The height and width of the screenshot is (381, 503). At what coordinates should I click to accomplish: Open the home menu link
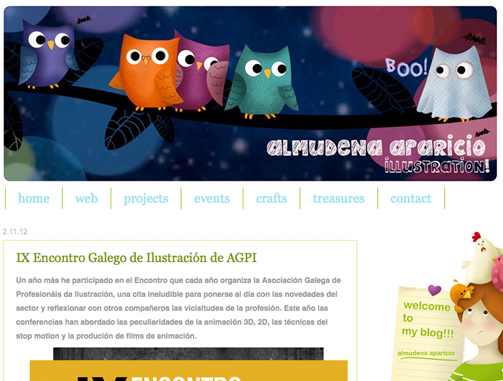(x=34, y=198)
